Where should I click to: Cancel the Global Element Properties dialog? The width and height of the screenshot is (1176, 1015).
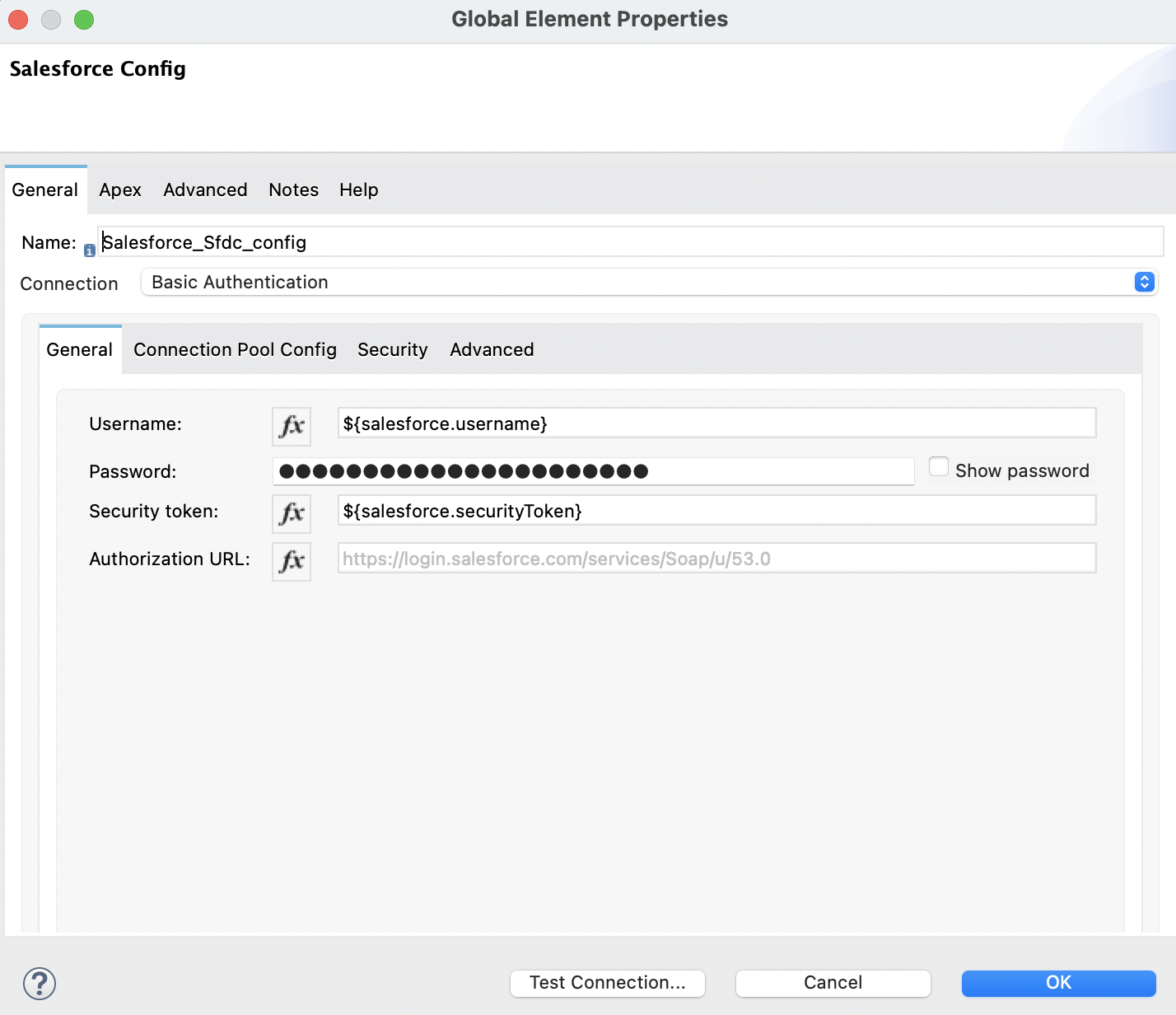(833, 983)
